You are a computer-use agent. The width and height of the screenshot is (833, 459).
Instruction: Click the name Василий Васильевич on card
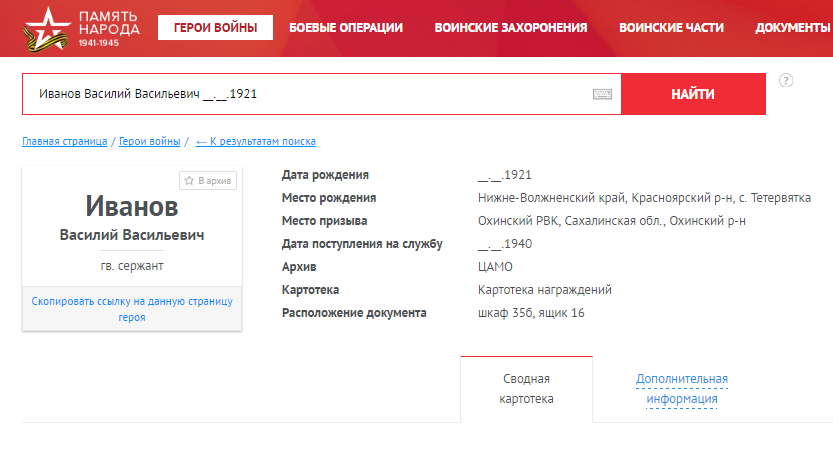coord(132,235)
